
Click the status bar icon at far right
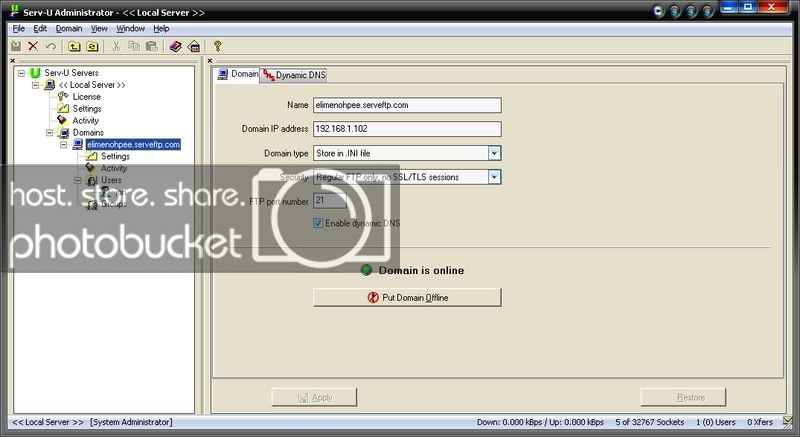[788, 422]
